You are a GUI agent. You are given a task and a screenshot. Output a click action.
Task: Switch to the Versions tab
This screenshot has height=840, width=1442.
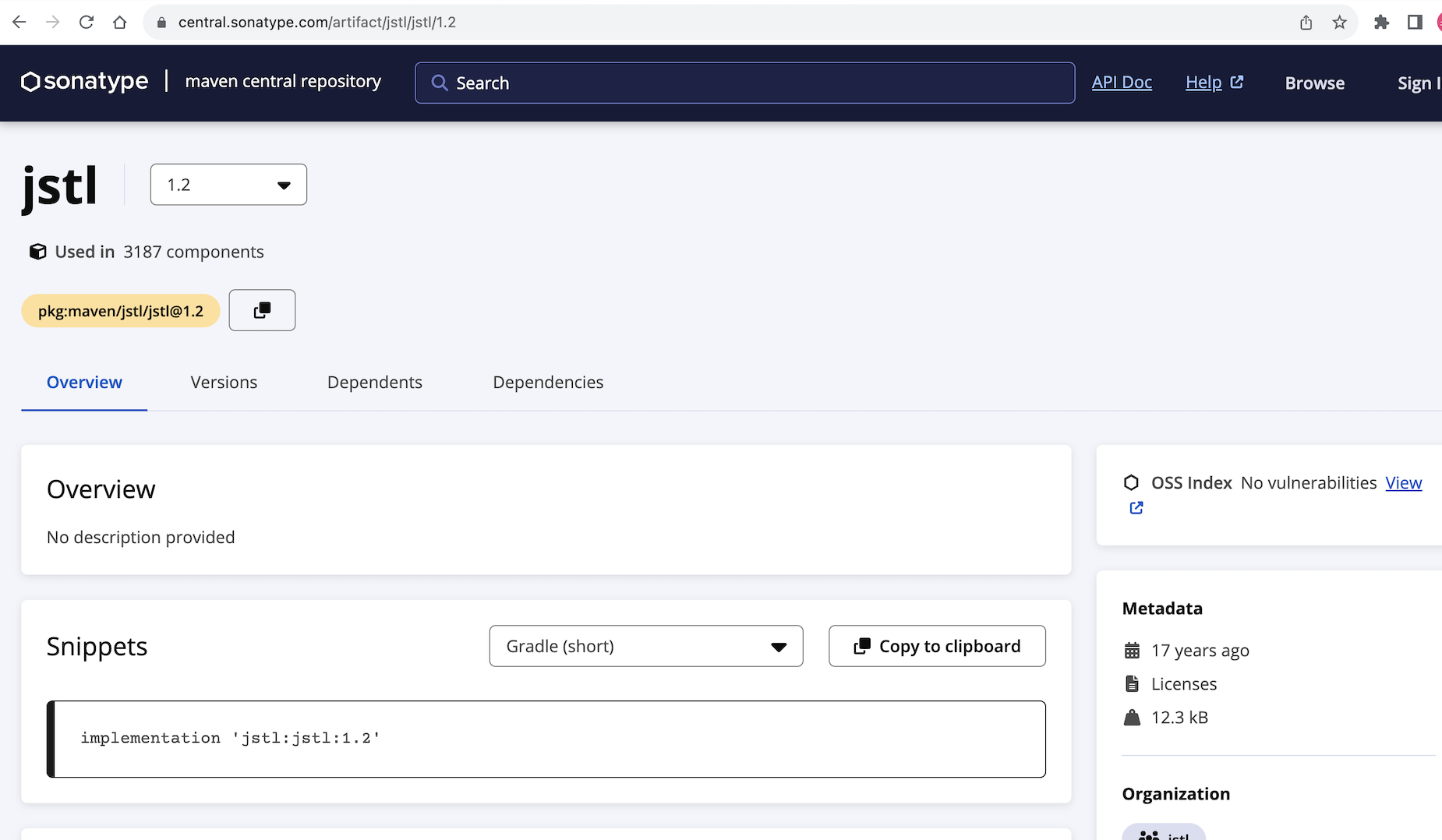(224, 383)
